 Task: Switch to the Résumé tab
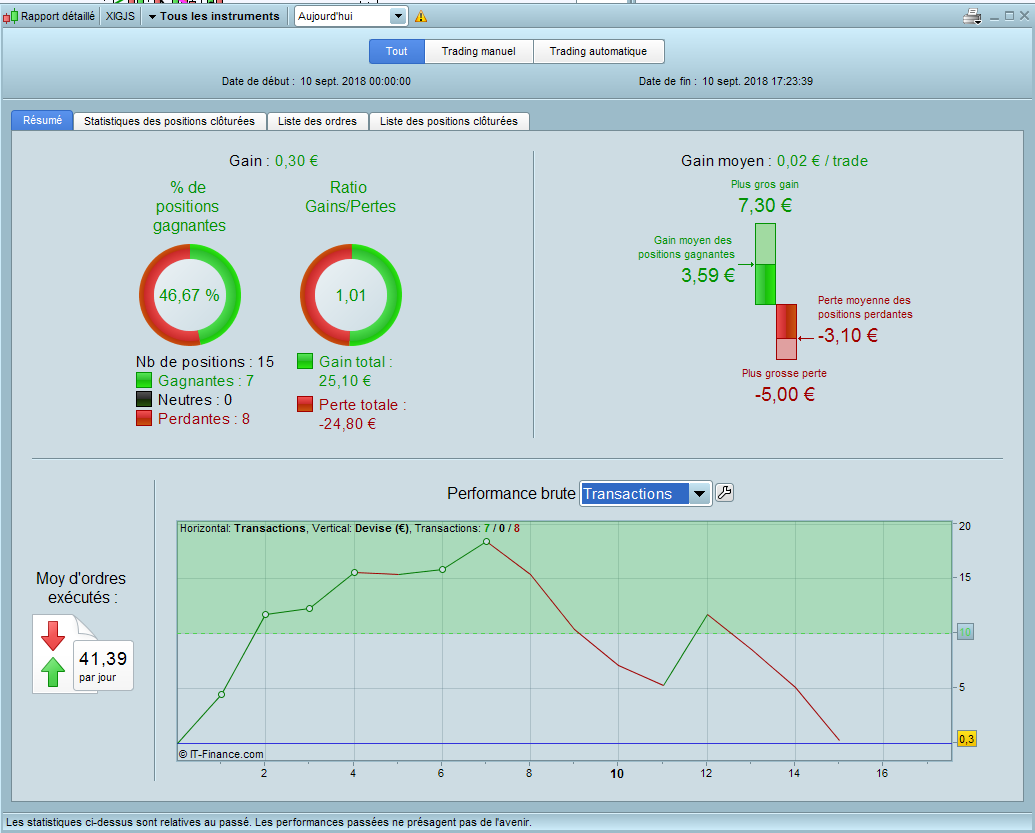42,120
